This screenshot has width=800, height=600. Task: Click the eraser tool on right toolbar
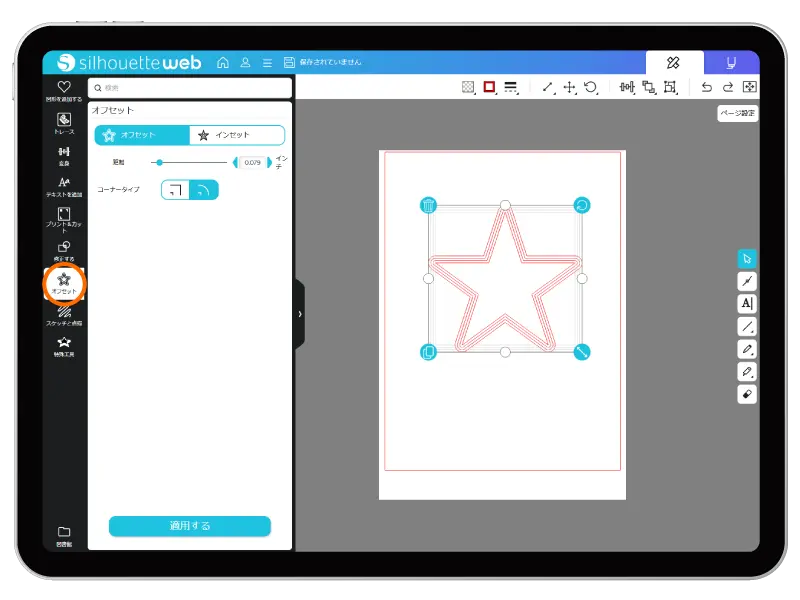pos(746,395)
